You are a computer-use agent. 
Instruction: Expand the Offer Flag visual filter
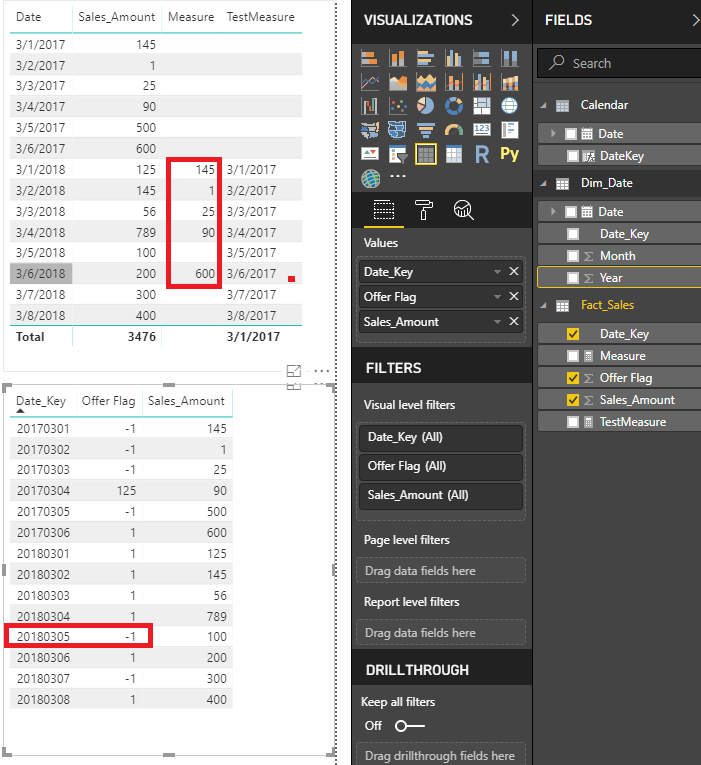click(x=440, y=466)
